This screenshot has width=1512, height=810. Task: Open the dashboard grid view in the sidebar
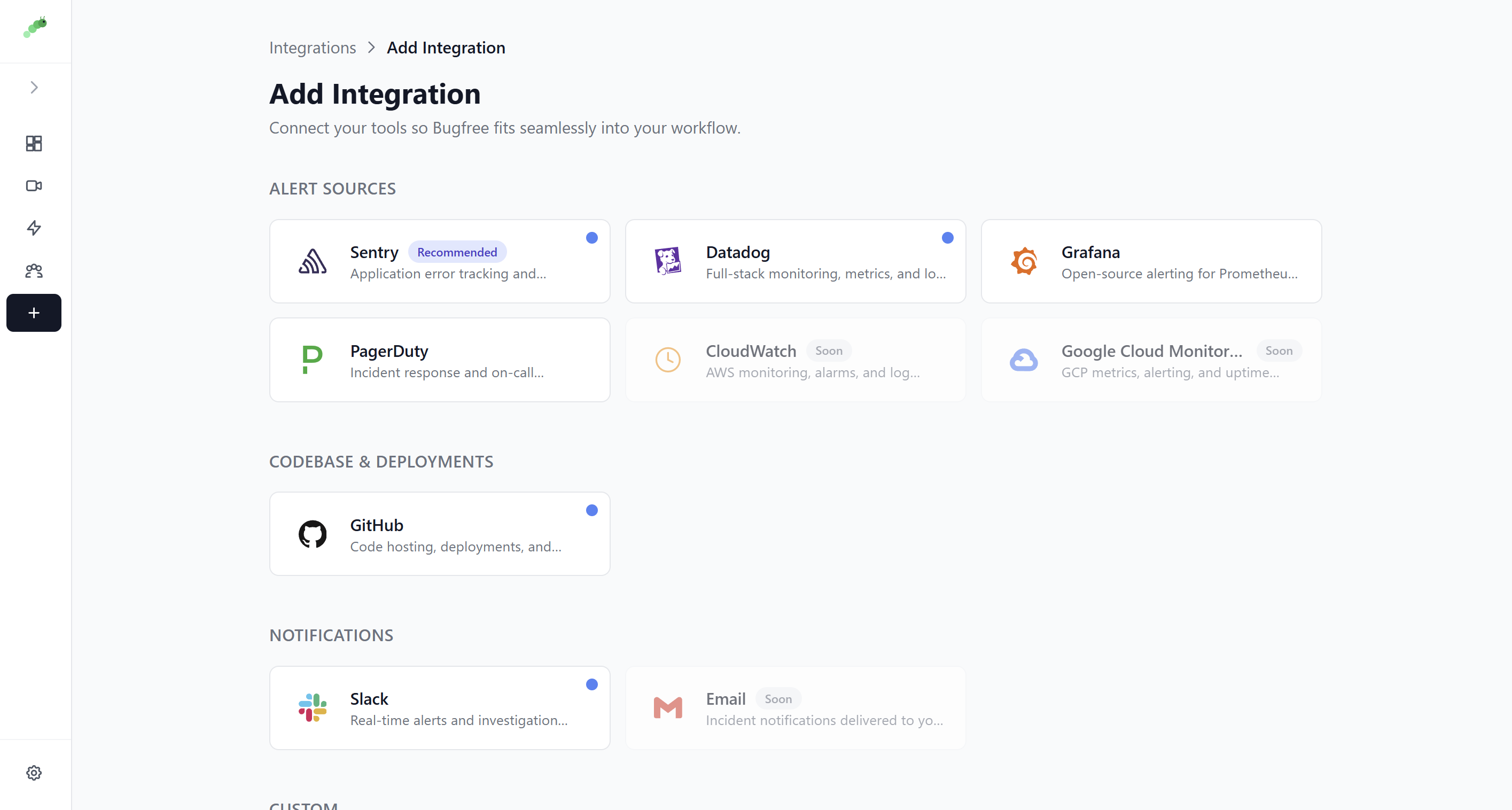(34, 143)
